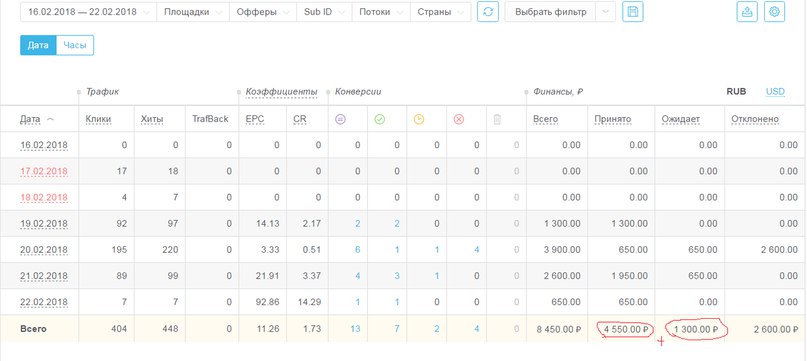Click the trash column icon
This screenshot has height=361, width=807.
pos(497,119)
